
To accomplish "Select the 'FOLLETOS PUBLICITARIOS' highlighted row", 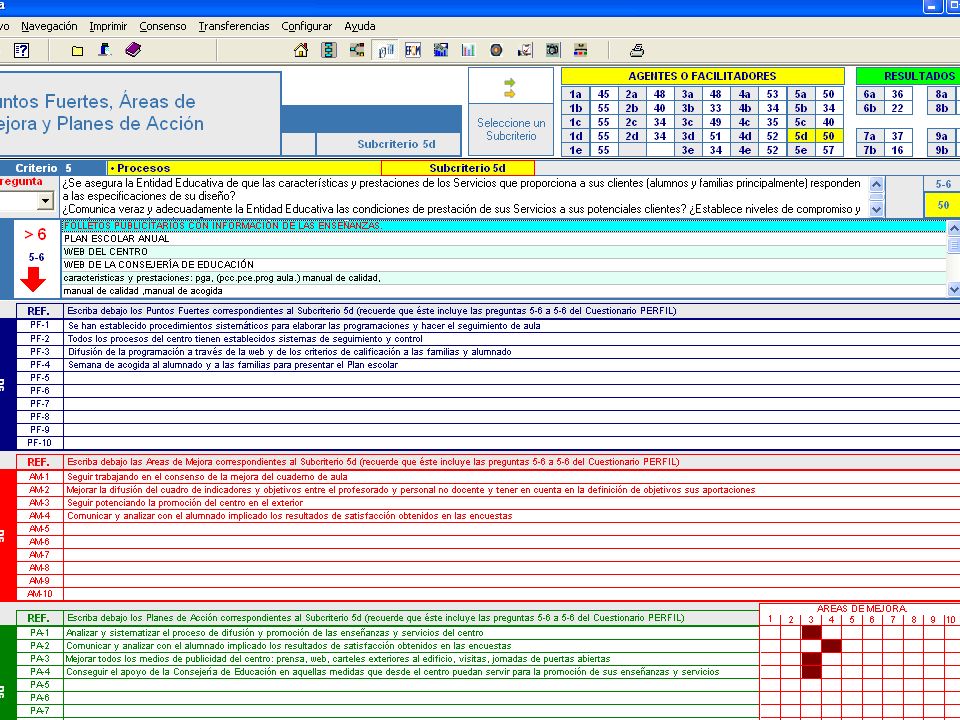I will 504,226.
